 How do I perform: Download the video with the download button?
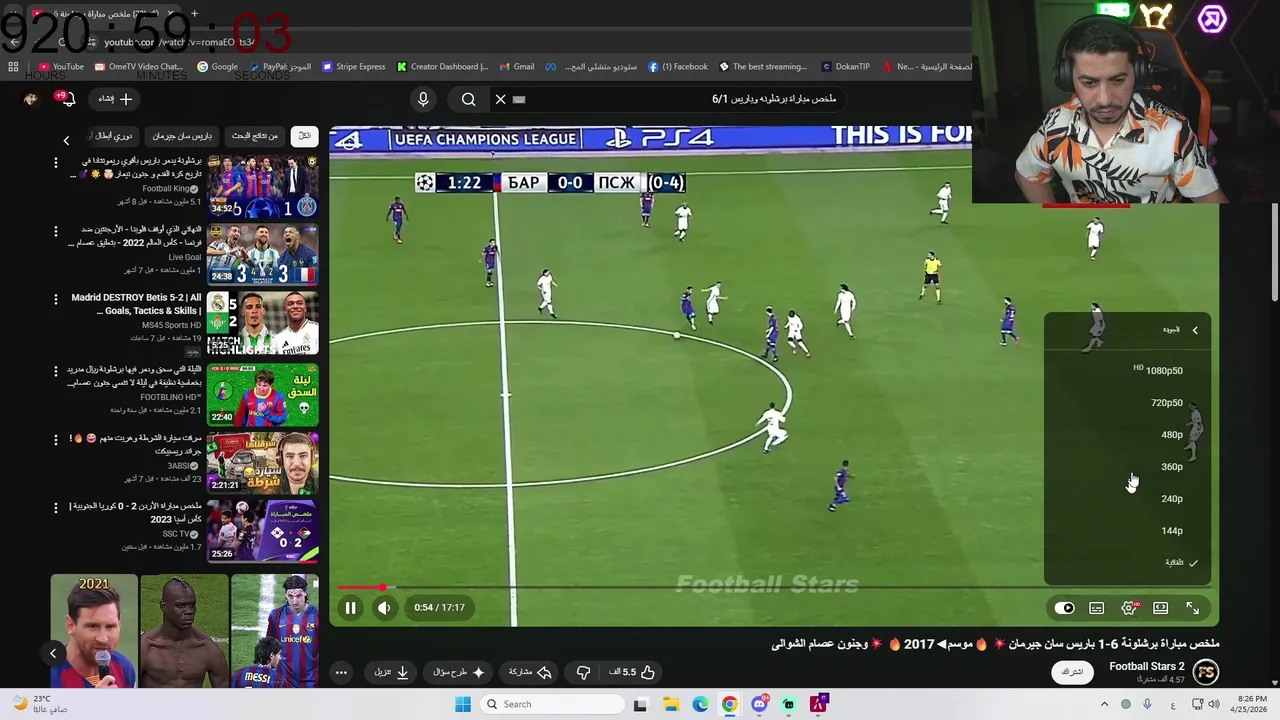[x=392, y=672]
